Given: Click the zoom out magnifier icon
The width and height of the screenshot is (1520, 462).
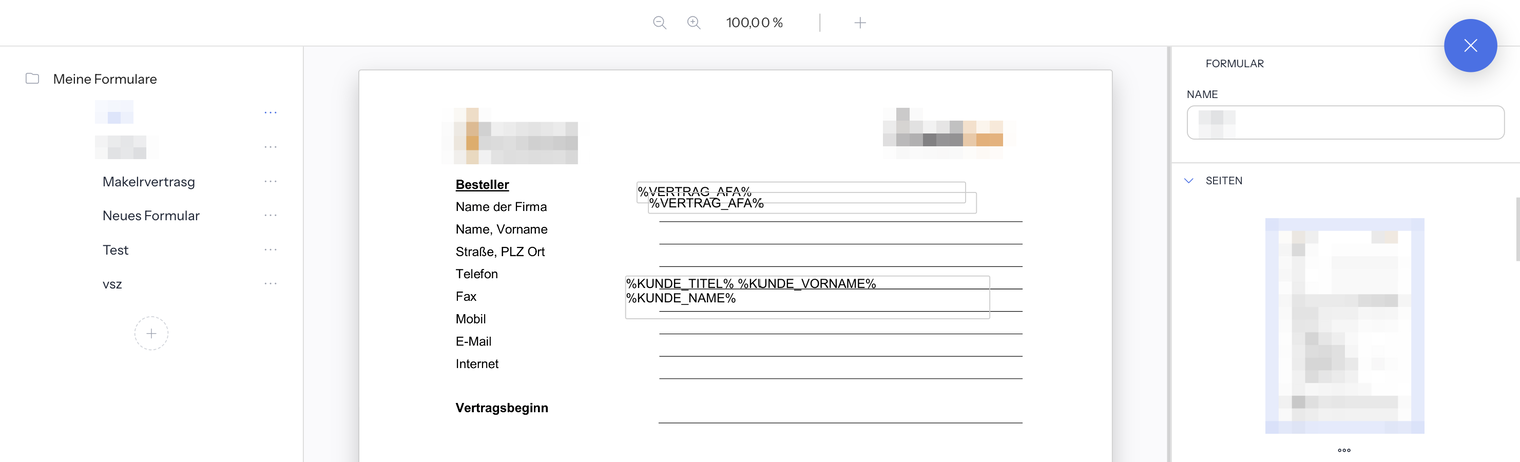Looking at the screenshot, I should pos(659,22).
